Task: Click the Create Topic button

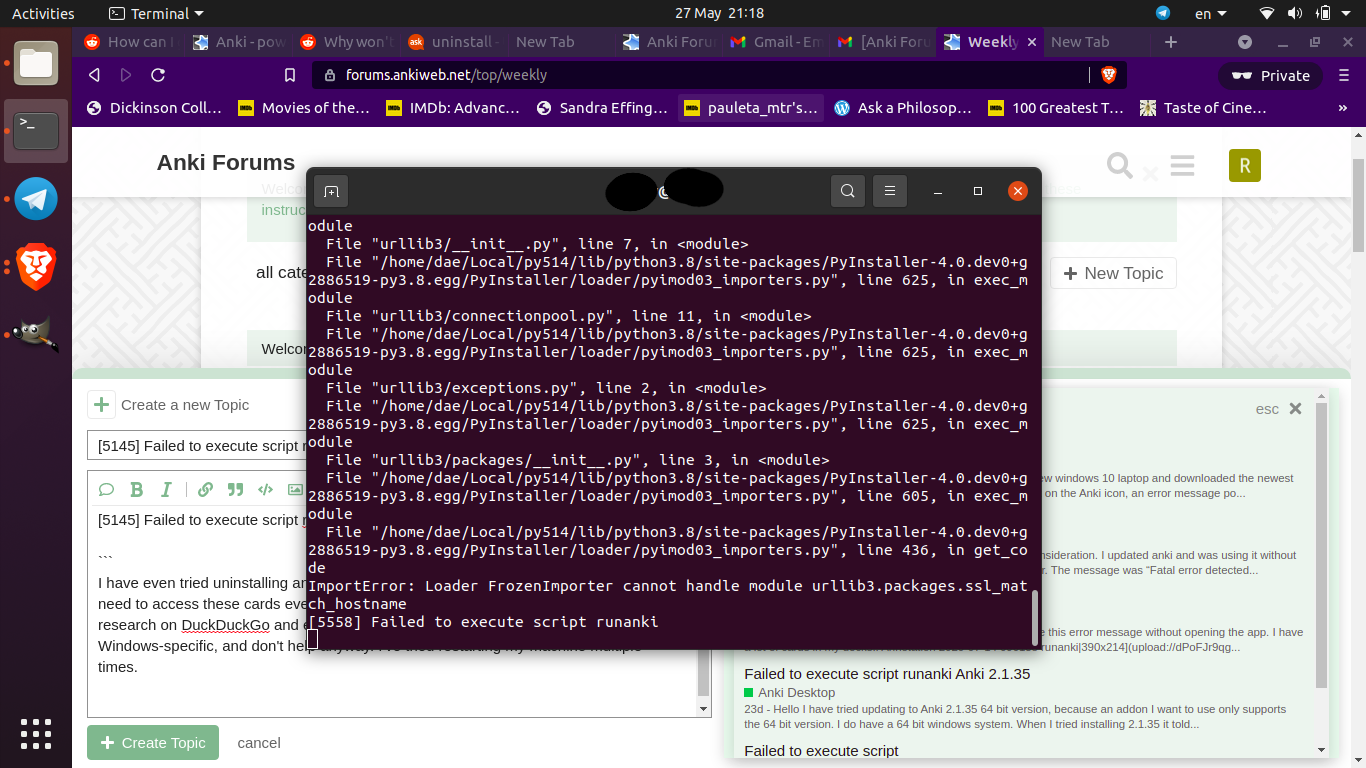Action: pos(153,742)
